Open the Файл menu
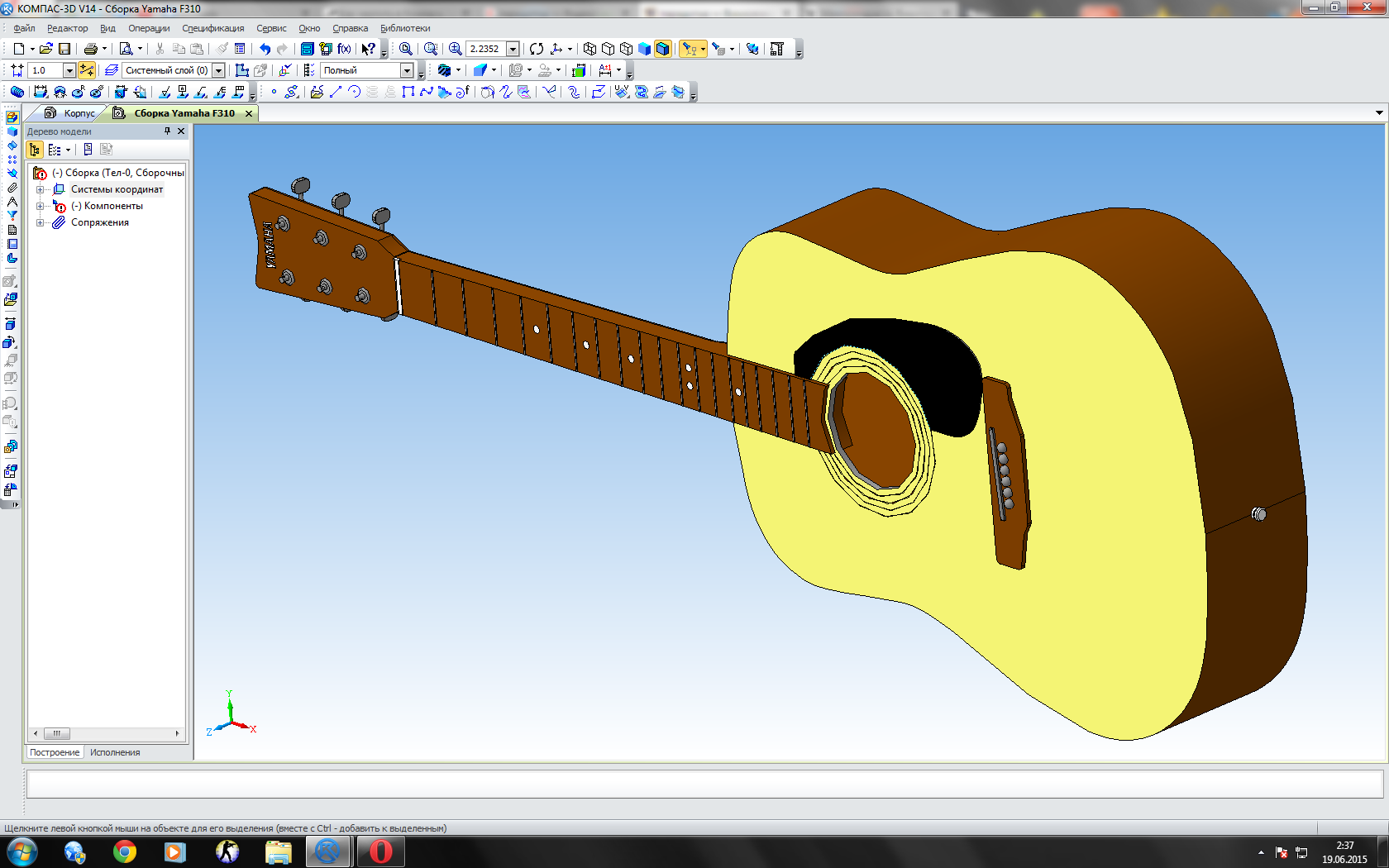The width and height of the screenshot is (1389, 868). pyautogui.click(x=24, y=28)
